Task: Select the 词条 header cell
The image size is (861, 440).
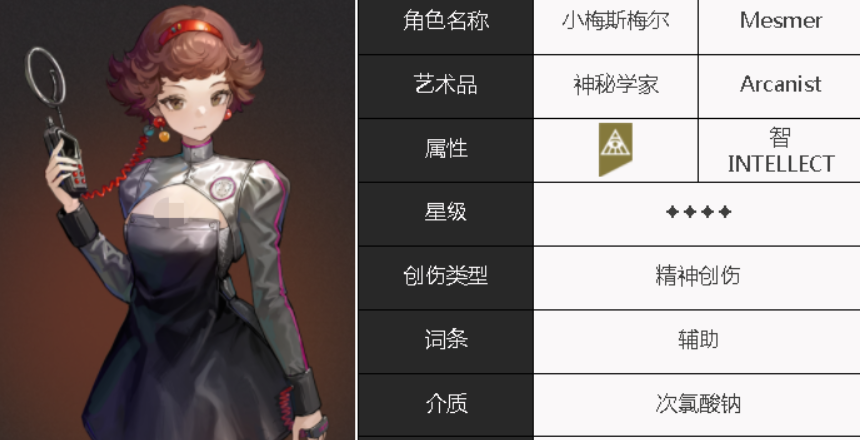Action: pos(445,341)
